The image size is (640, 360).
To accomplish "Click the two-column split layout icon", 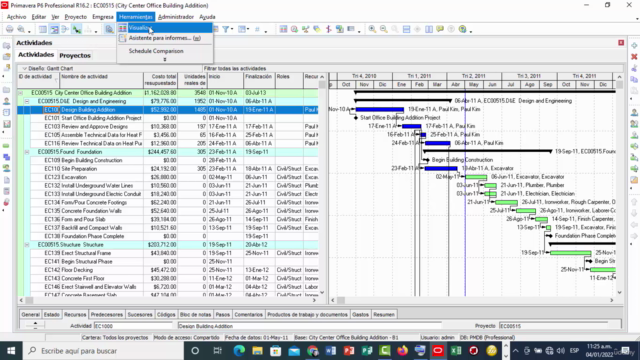I will tap(429, 29).
